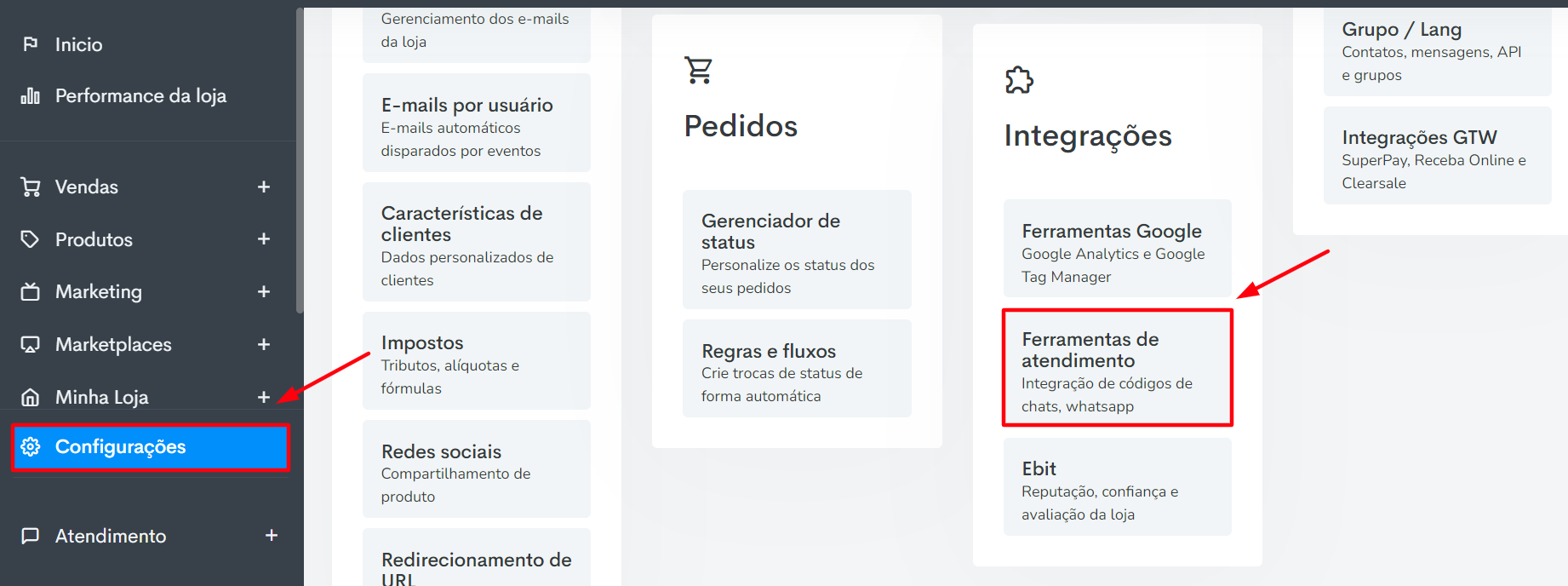Click the Marketing icon in sidebar
This screenshot has width=1568, height=586.
pos(31,292)
